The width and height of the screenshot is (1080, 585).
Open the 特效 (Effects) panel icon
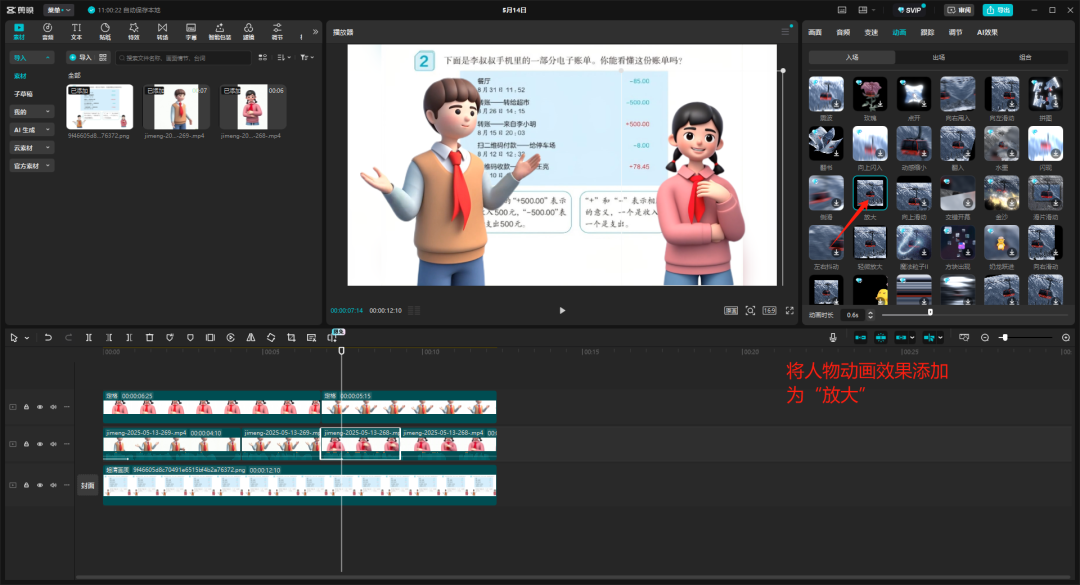tap(134, 30)
